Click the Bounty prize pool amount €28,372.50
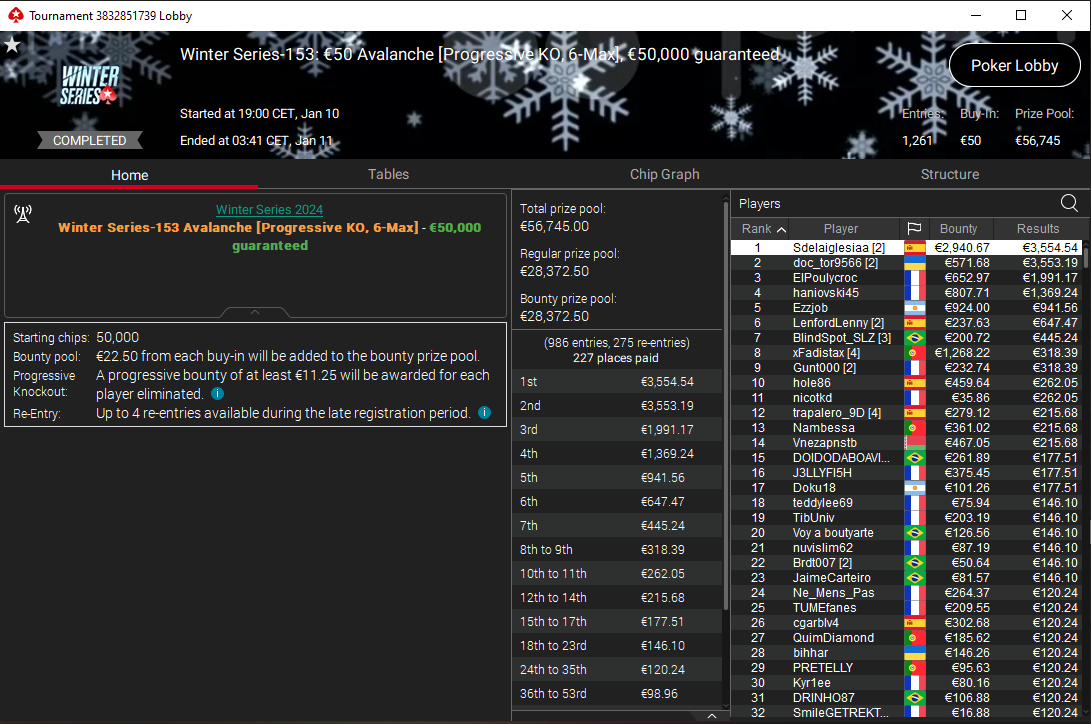1091x724 pixels. click(555, 316)
